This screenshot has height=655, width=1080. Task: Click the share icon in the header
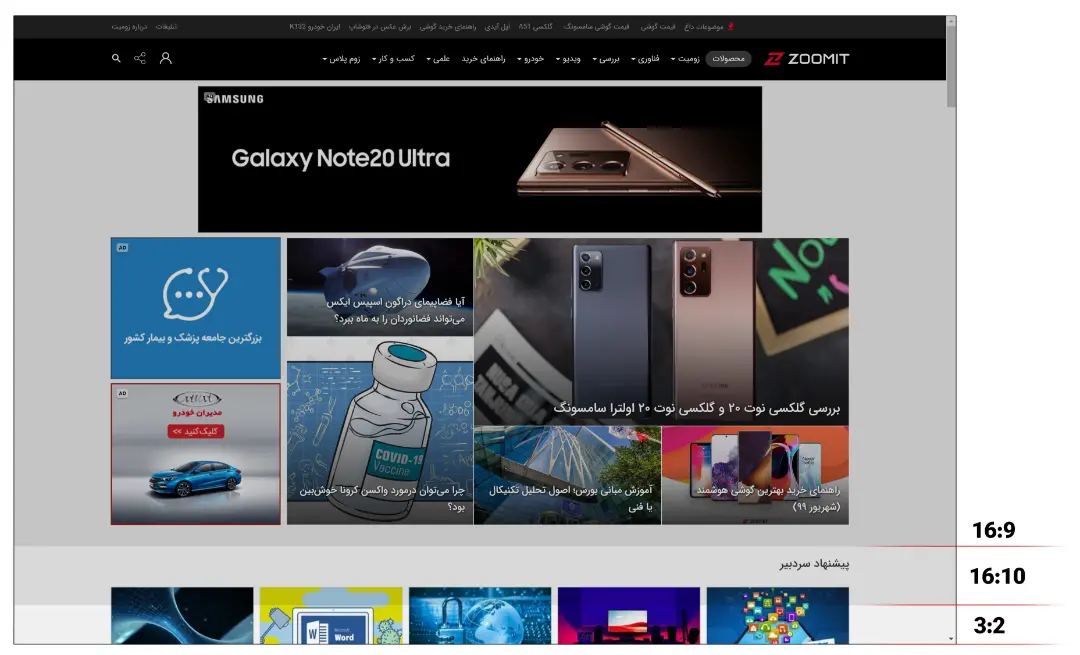140,59
